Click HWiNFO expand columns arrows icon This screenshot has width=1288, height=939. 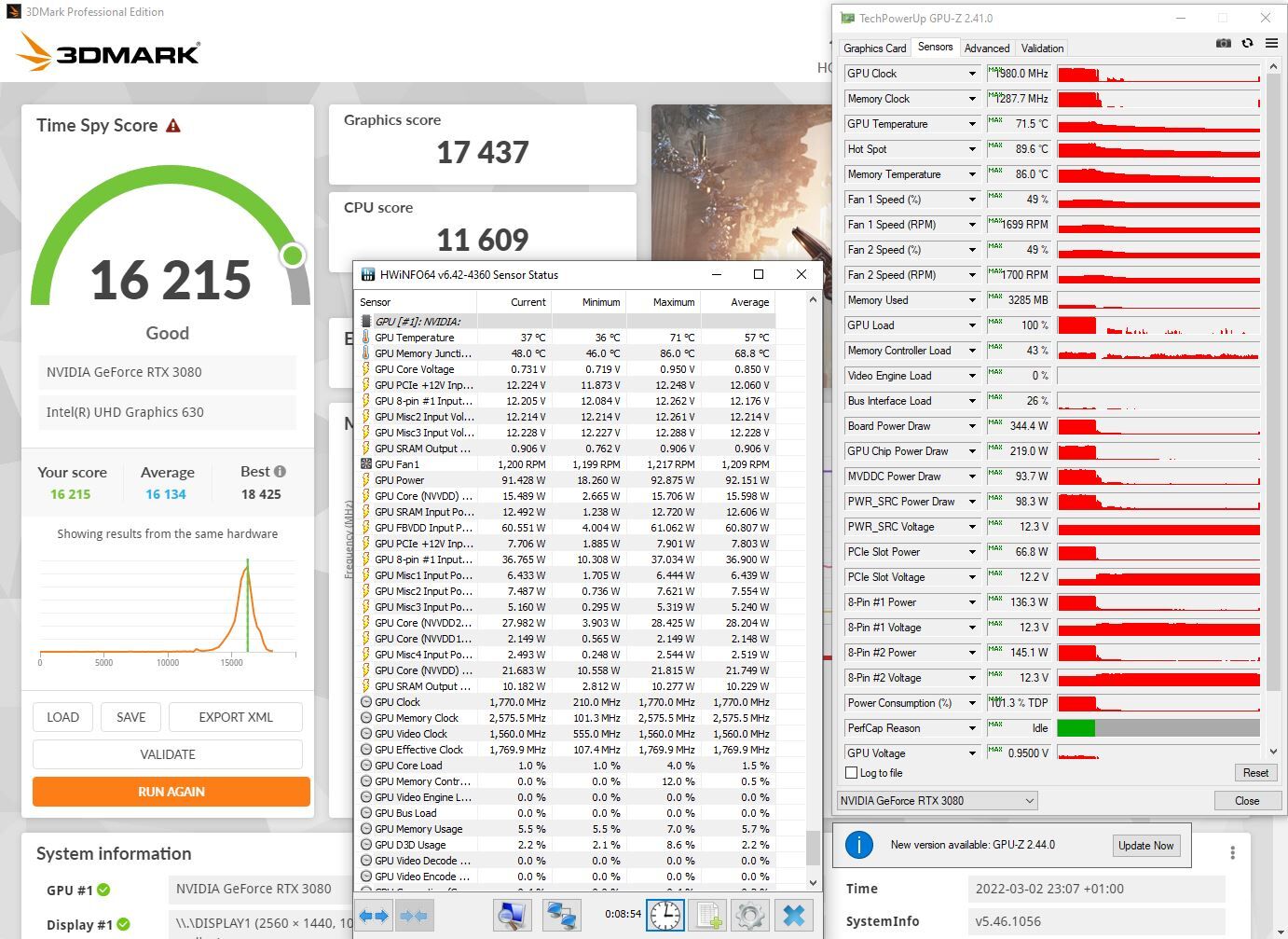pos(375,916)
